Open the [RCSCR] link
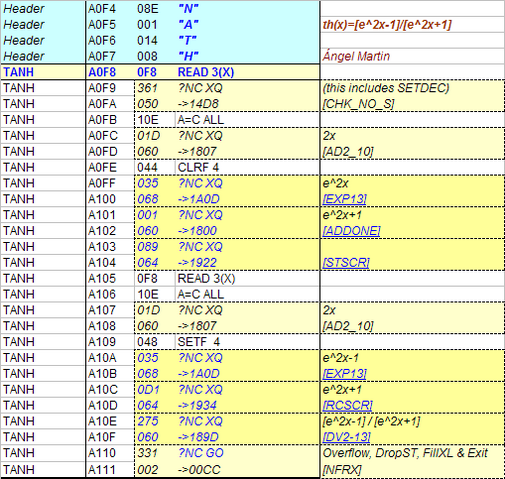This screenshot has width=505, height=479. tap(347, 405)
